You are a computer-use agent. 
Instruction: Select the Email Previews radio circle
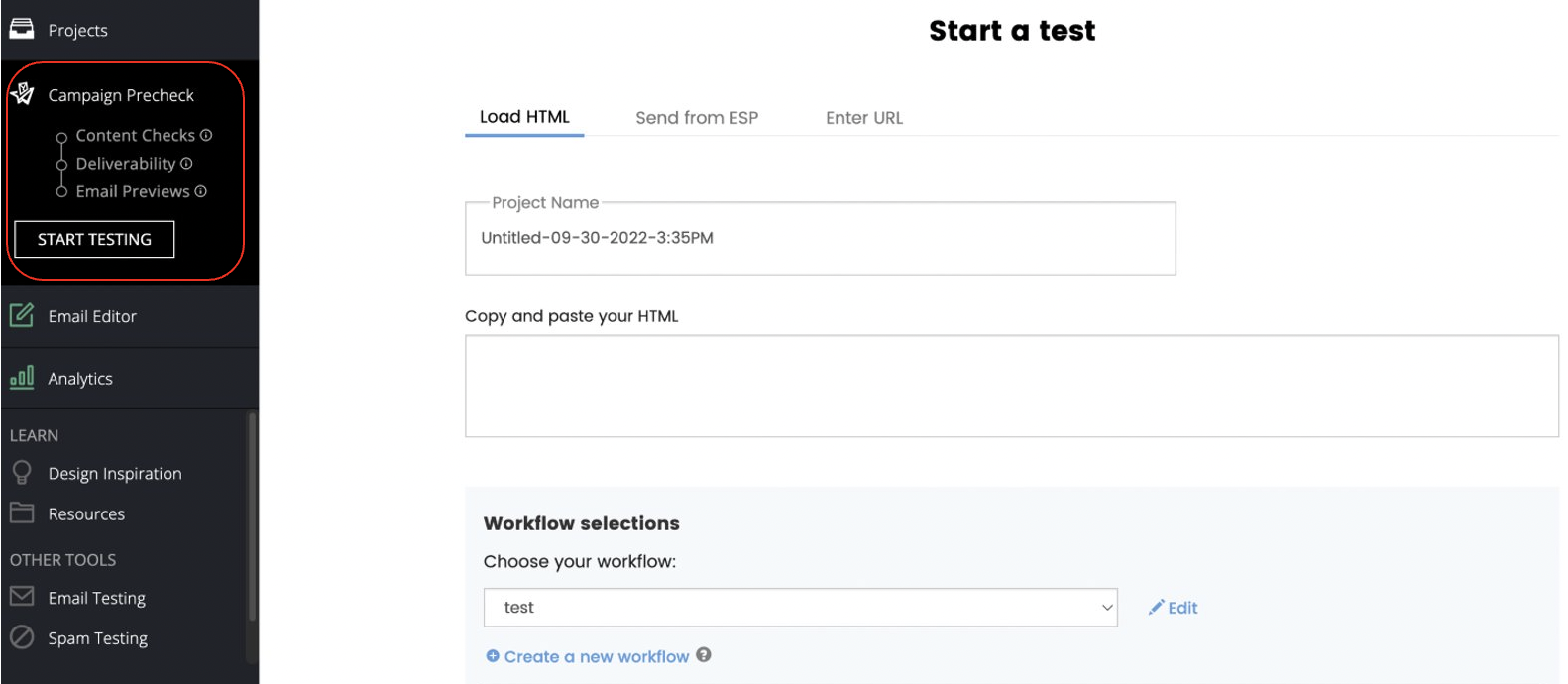(x=62, y=191)
